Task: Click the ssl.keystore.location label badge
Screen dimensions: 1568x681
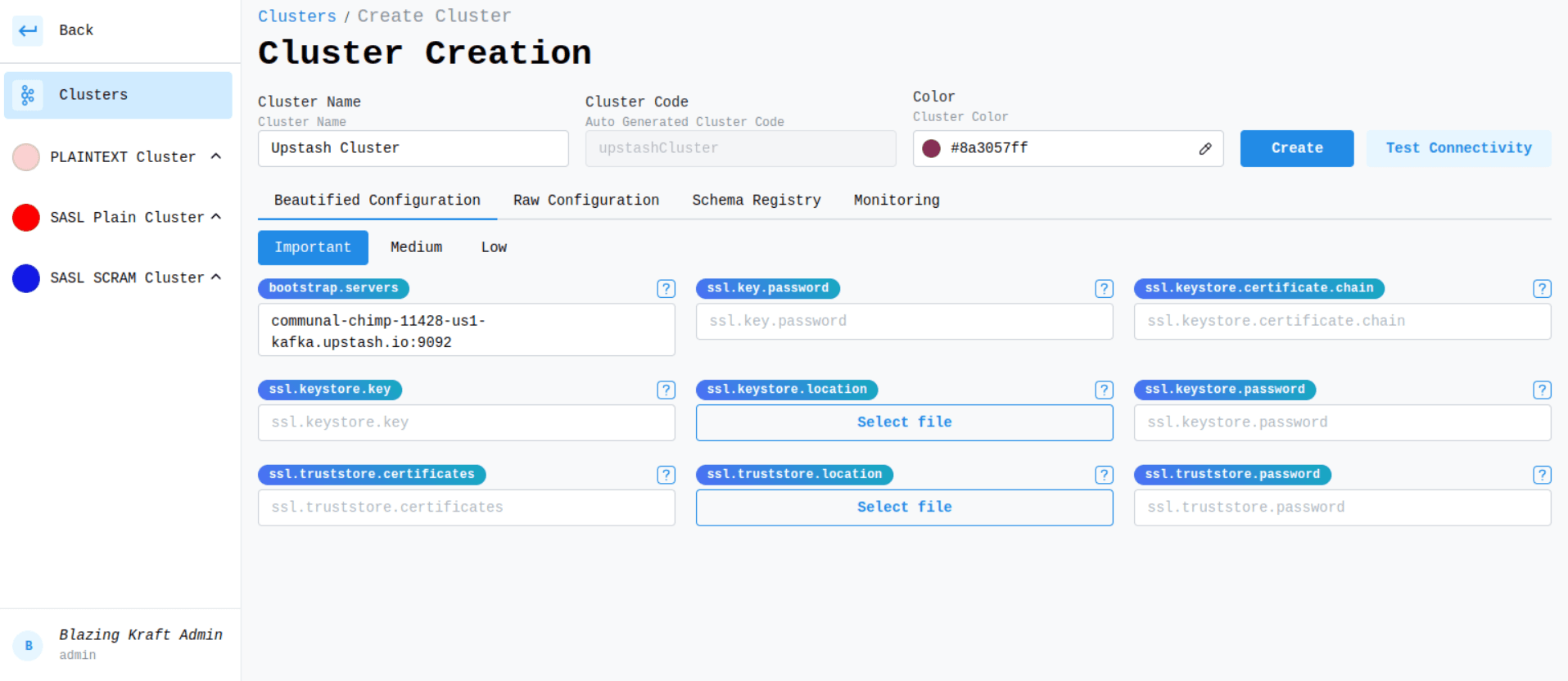Action: coord(787,390)
